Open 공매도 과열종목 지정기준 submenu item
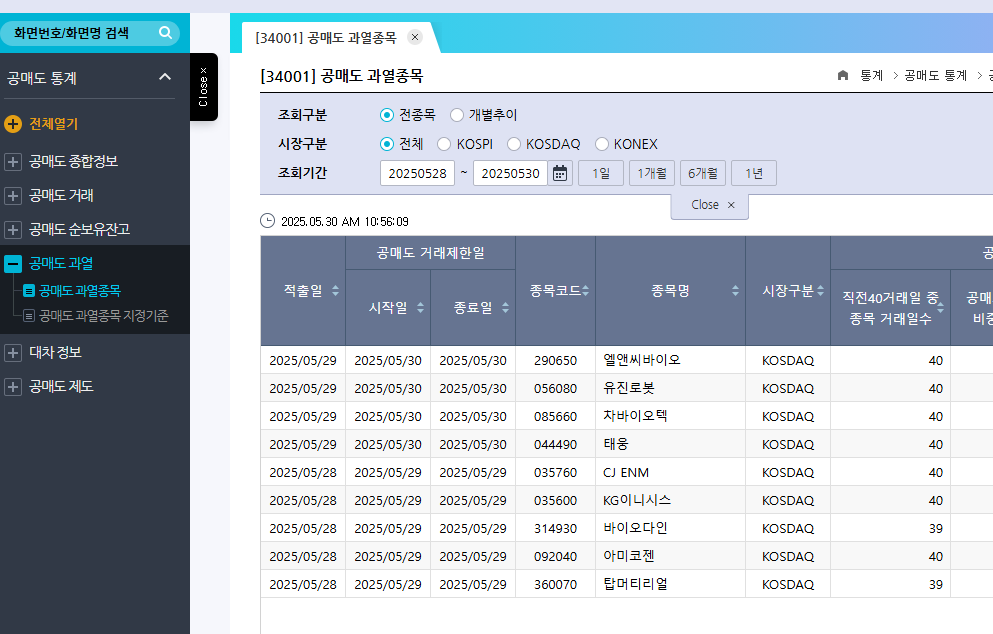The width and height of the screenshot is (993, 634). pyautogui.click(x=103, y=315)
